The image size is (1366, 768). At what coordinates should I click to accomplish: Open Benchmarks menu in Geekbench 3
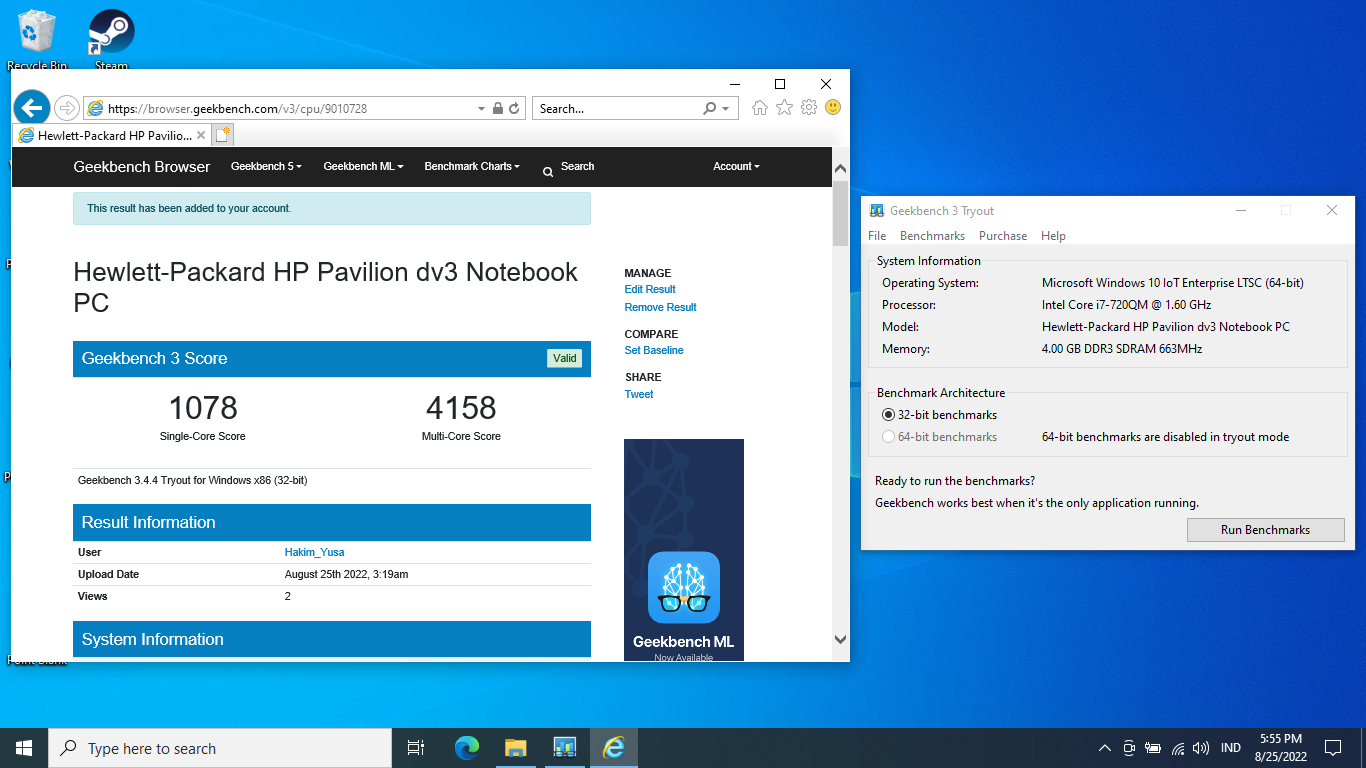coord(932,236)
